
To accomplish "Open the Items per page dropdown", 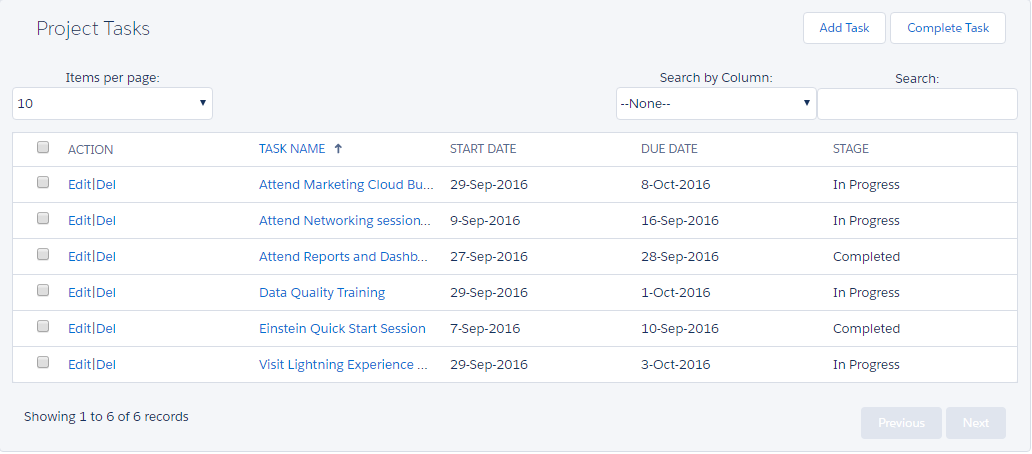I will tap(112, 103).
